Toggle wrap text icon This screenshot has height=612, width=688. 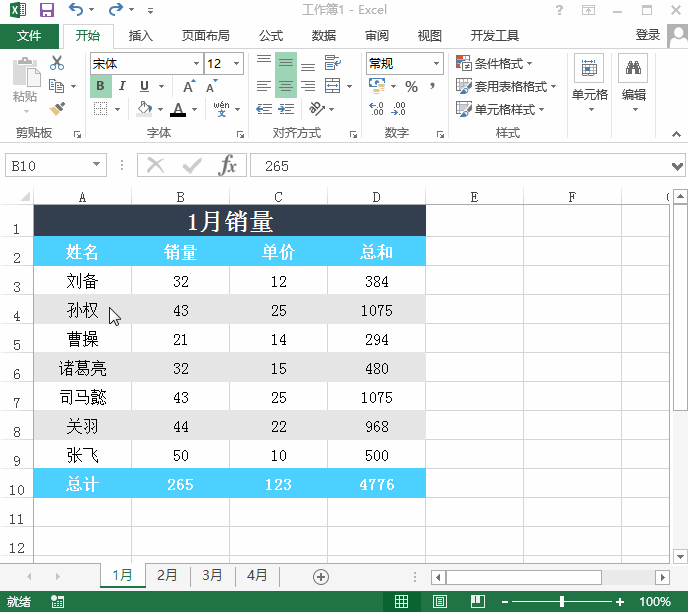[x=332, y=63]
